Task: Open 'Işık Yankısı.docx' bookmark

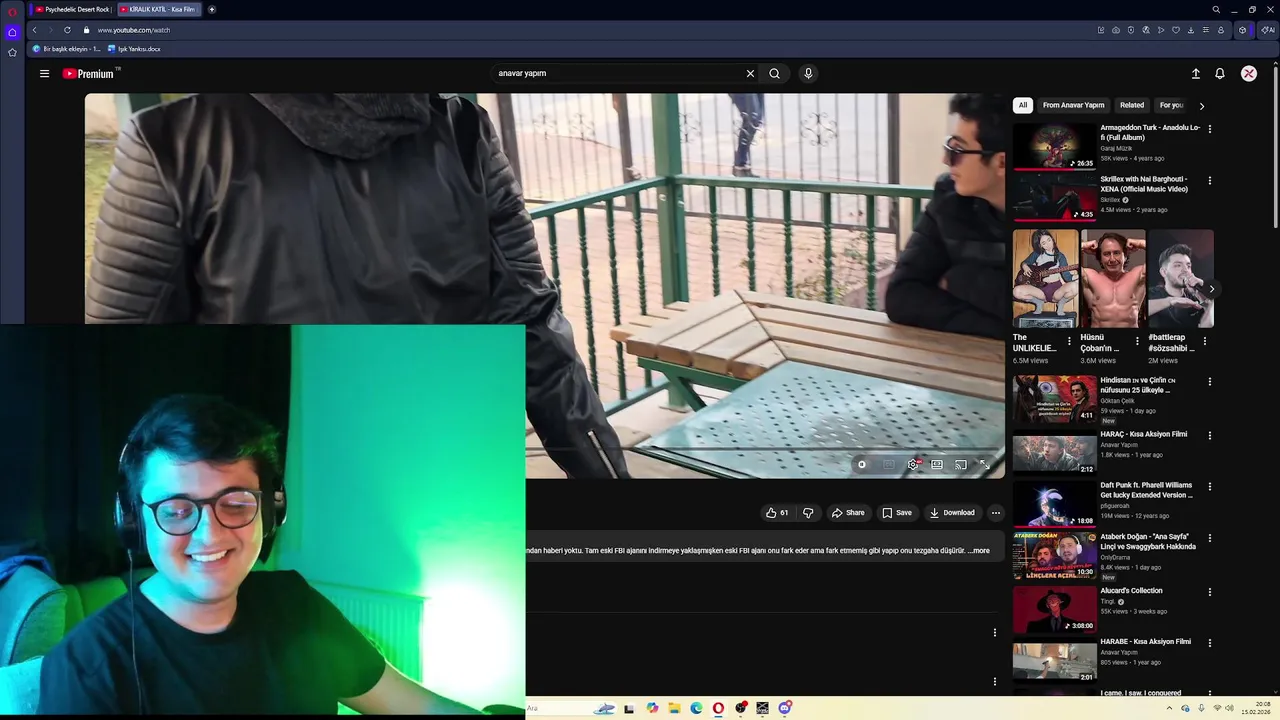Action: click(134, 48)
